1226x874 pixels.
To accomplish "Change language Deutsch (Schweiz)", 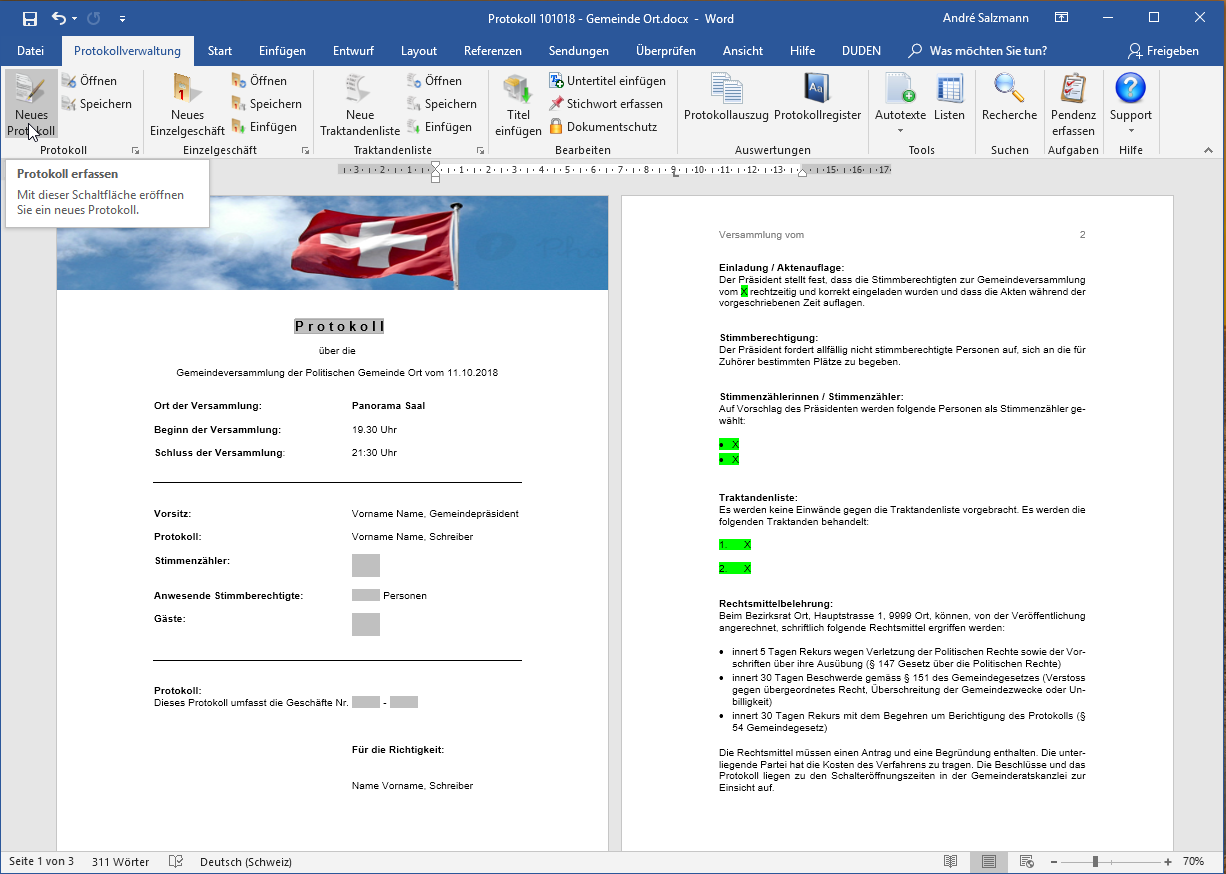I will (x=245, y=862).
